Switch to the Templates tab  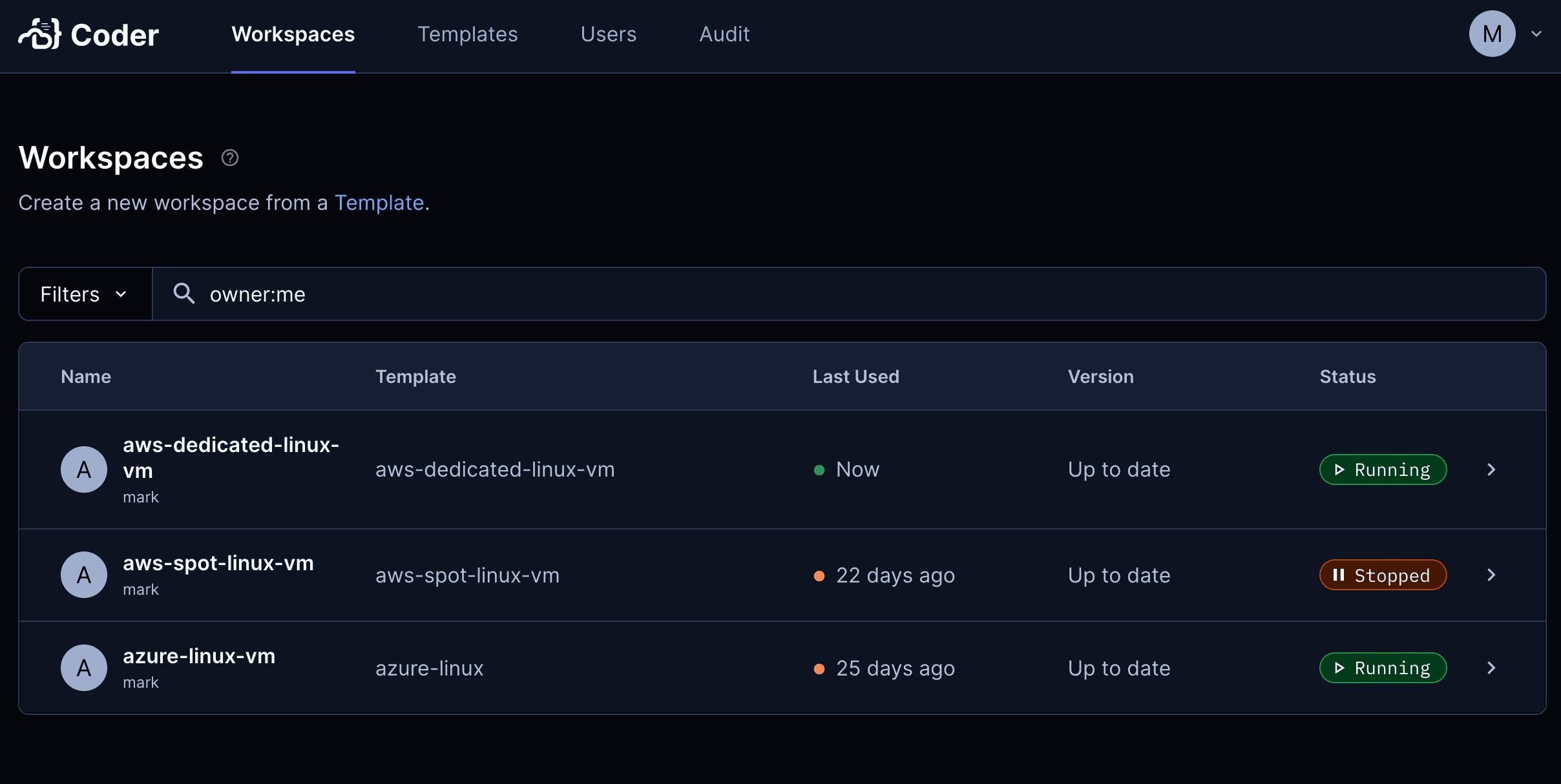pos(468,34)
